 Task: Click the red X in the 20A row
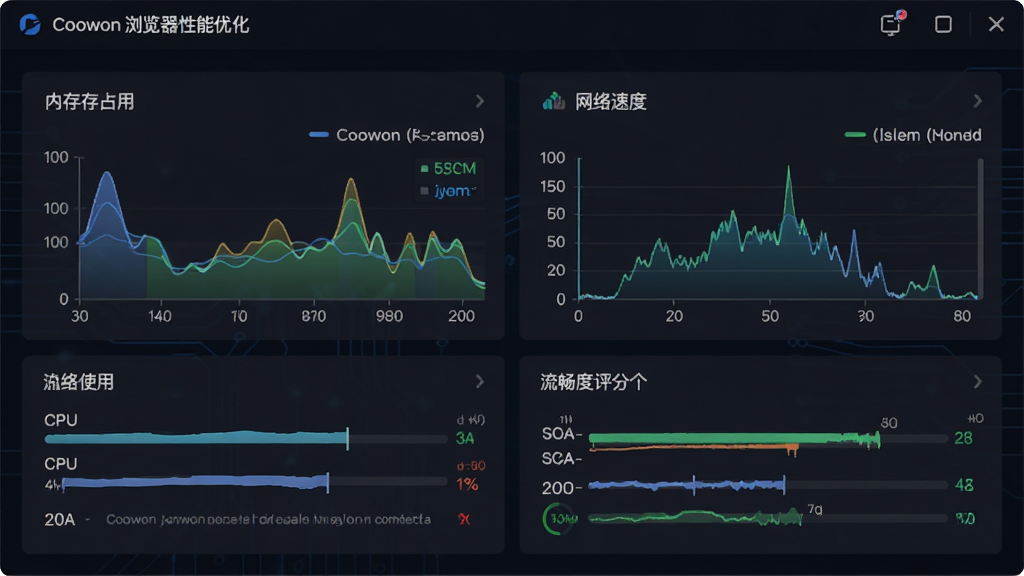tap(464, 519)
